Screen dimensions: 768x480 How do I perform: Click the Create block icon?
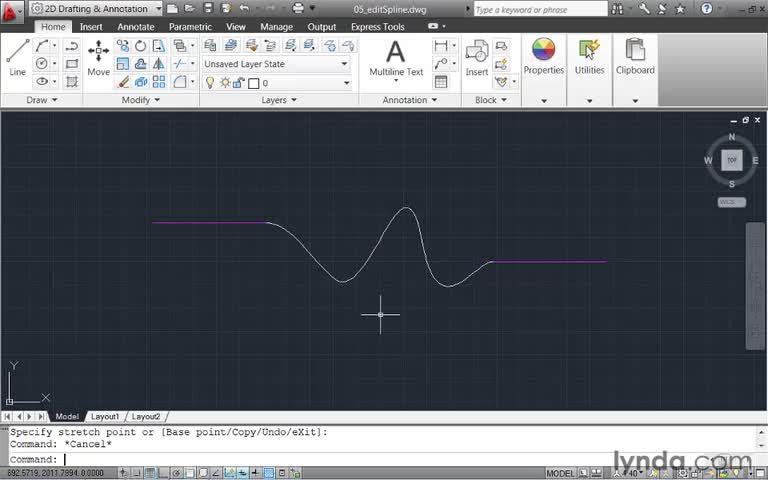tap(501, 46)
